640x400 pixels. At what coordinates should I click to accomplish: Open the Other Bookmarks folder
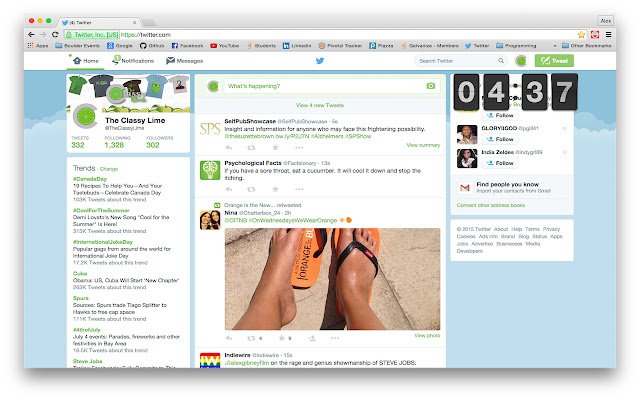(587, 46)
